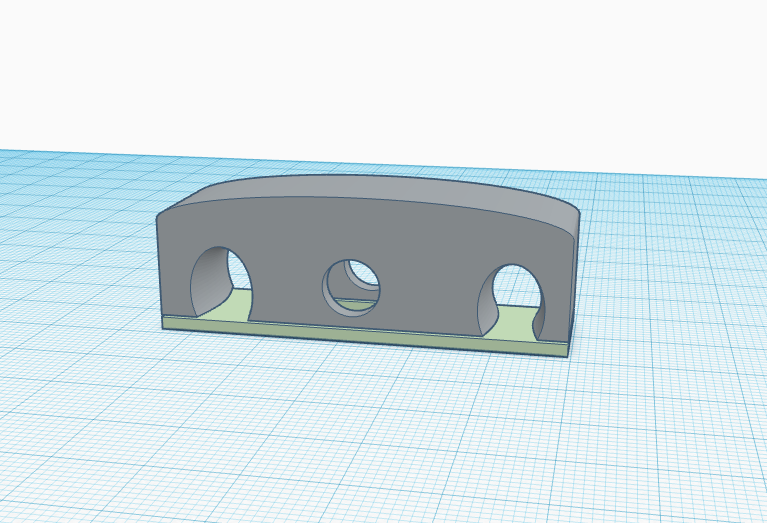Click the center circular hole in the block
767x523 pixels.
[x=351, y=288]
